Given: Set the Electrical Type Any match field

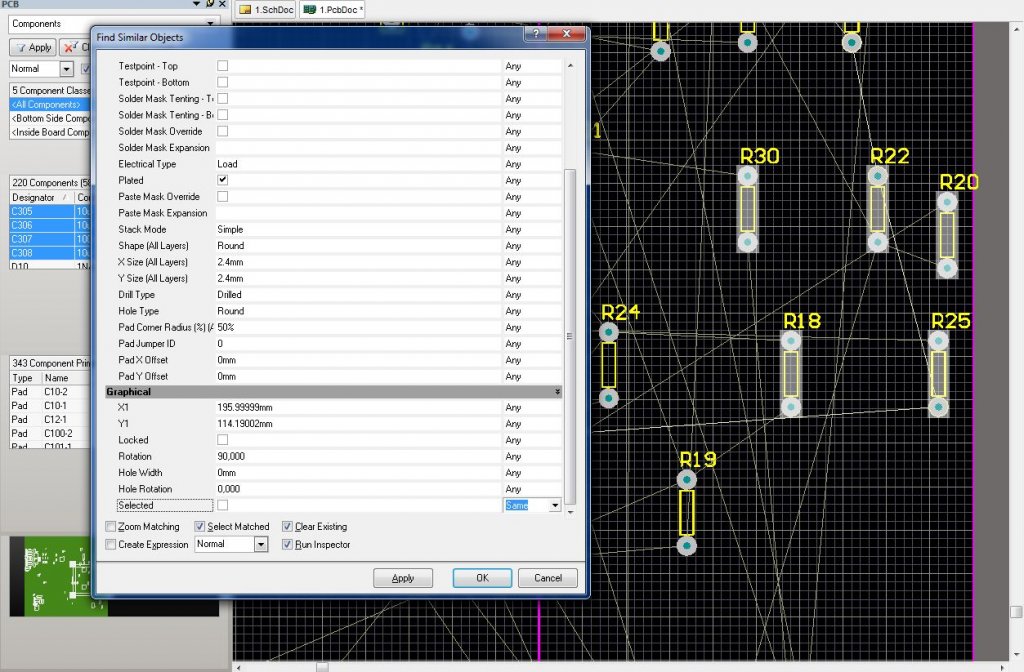Looking at the screenshot, I should [532, 164].
